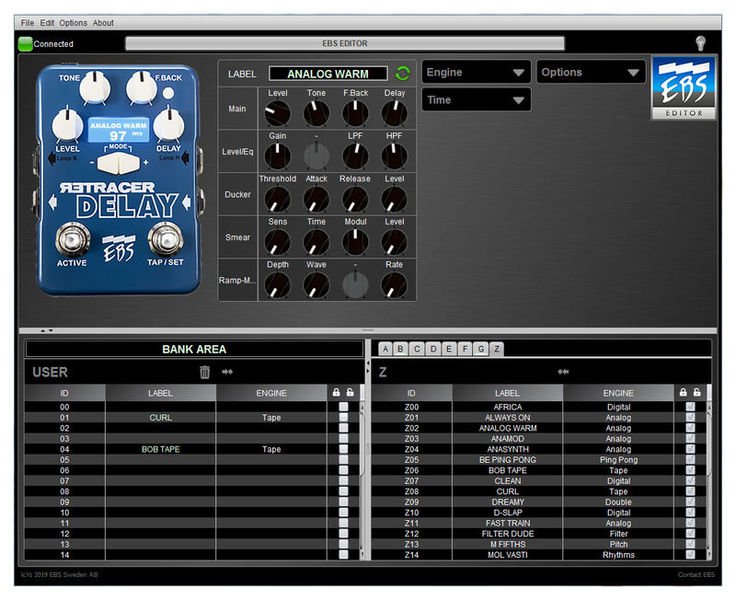
Task: Click the pedal F.BACK knob
Action: (141, 88)
